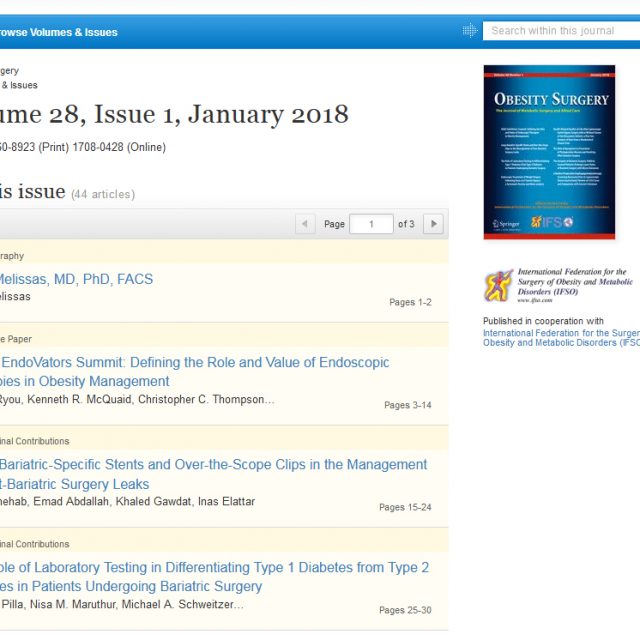Image resolution: width=640 pixels, height=640 pixels.
Task: Select author Michael A. Schweitzer
Action: click(x=185, y=605)
